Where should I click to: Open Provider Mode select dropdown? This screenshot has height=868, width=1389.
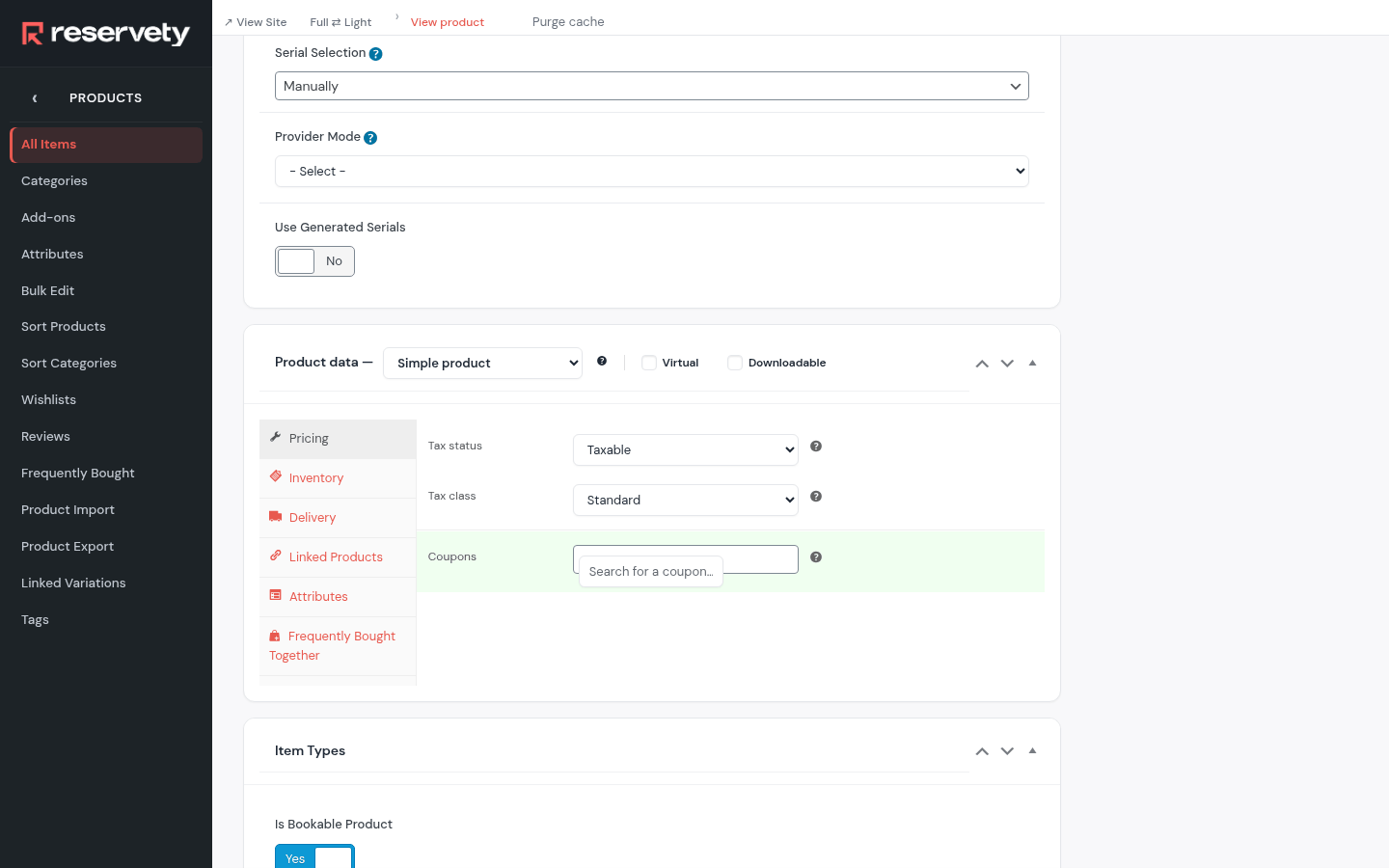(x=652, y=172)
